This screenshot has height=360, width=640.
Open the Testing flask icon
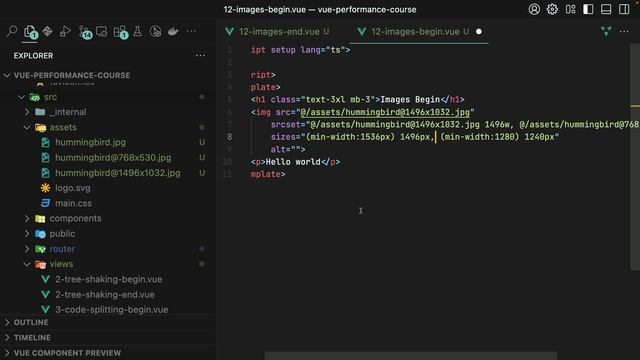click(138, 31)
